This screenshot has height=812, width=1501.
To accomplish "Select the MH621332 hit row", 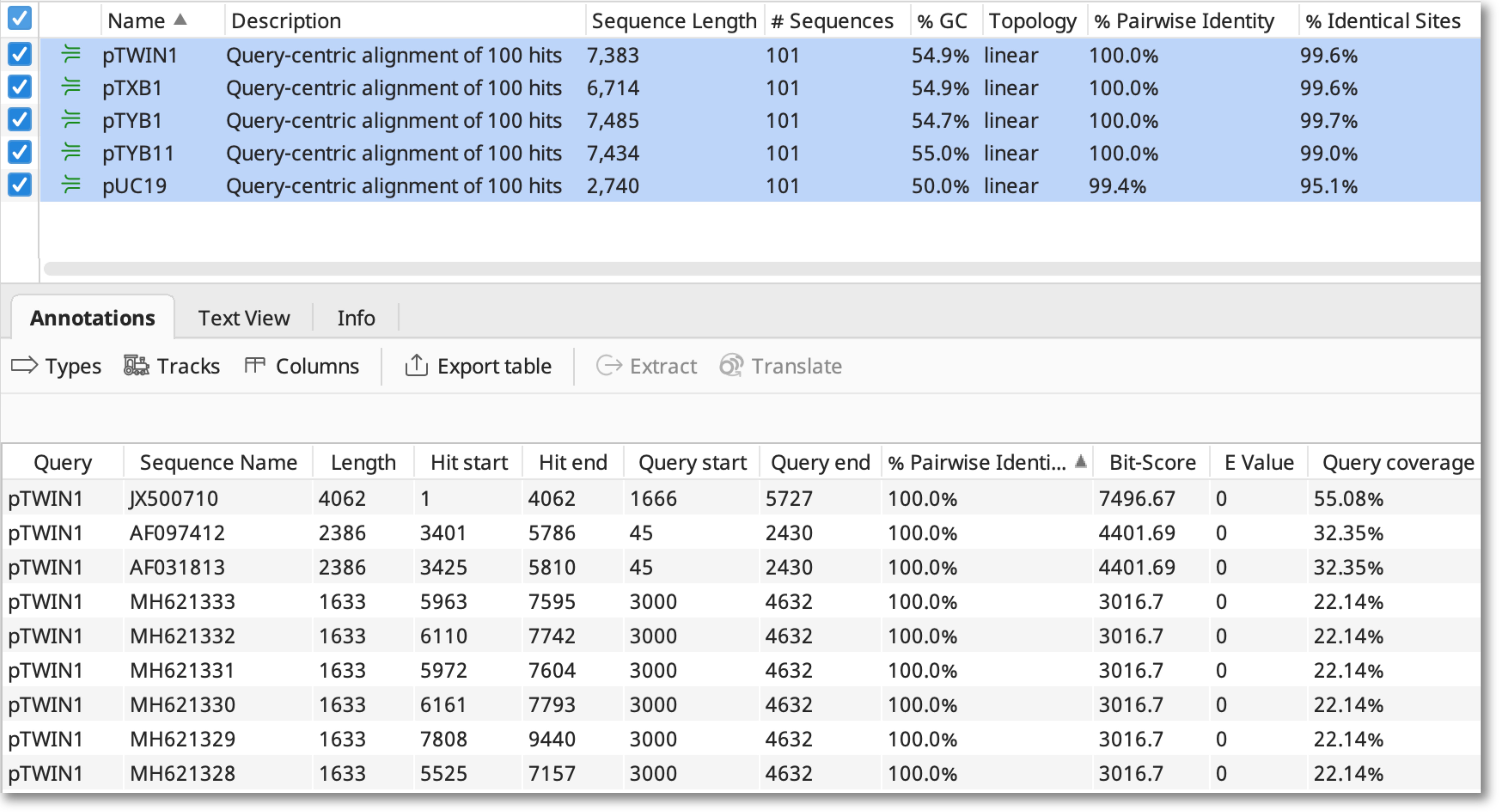I will point(741,636).
